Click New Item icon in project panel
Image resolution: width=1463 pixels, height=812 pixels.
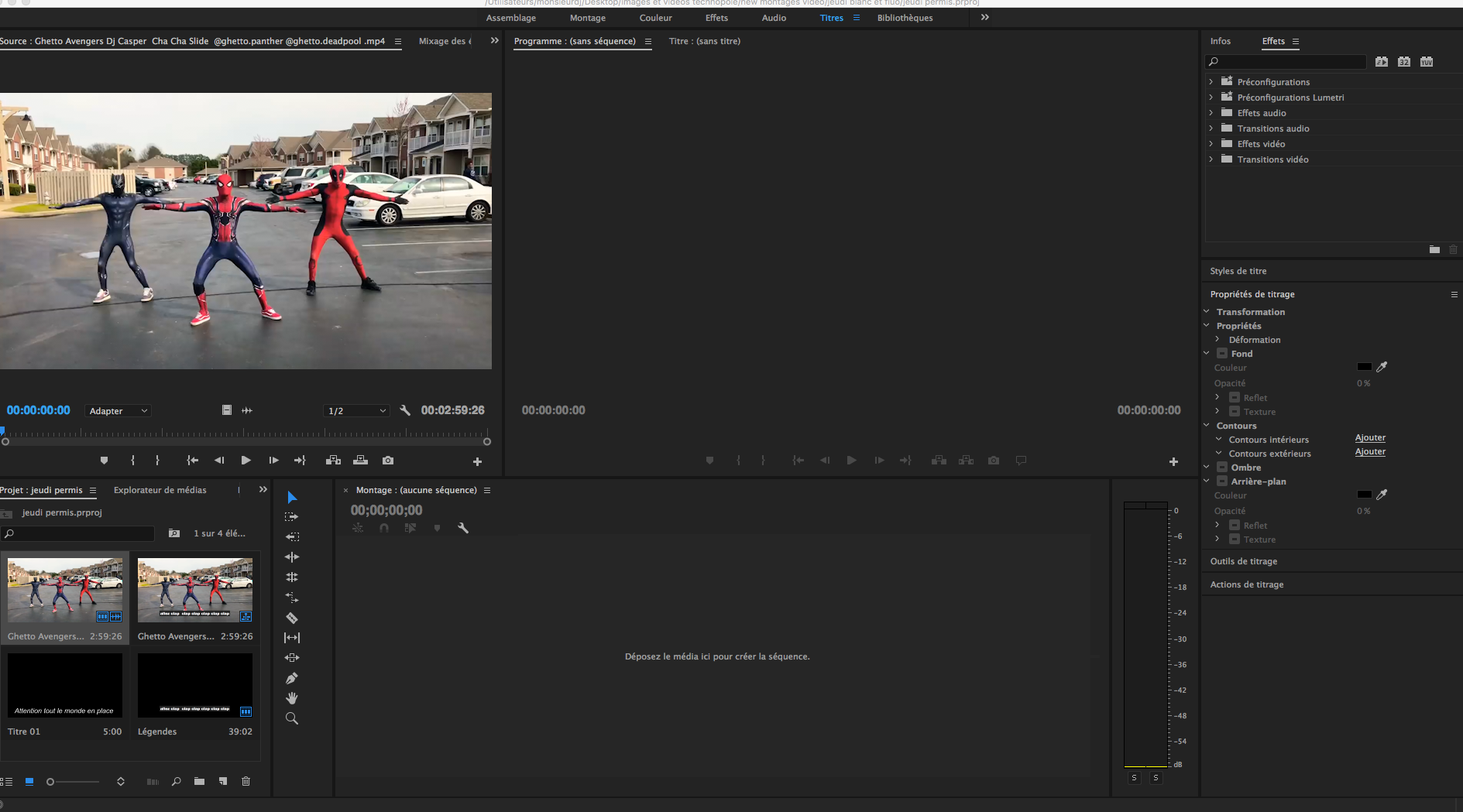[x=223, y=782]
